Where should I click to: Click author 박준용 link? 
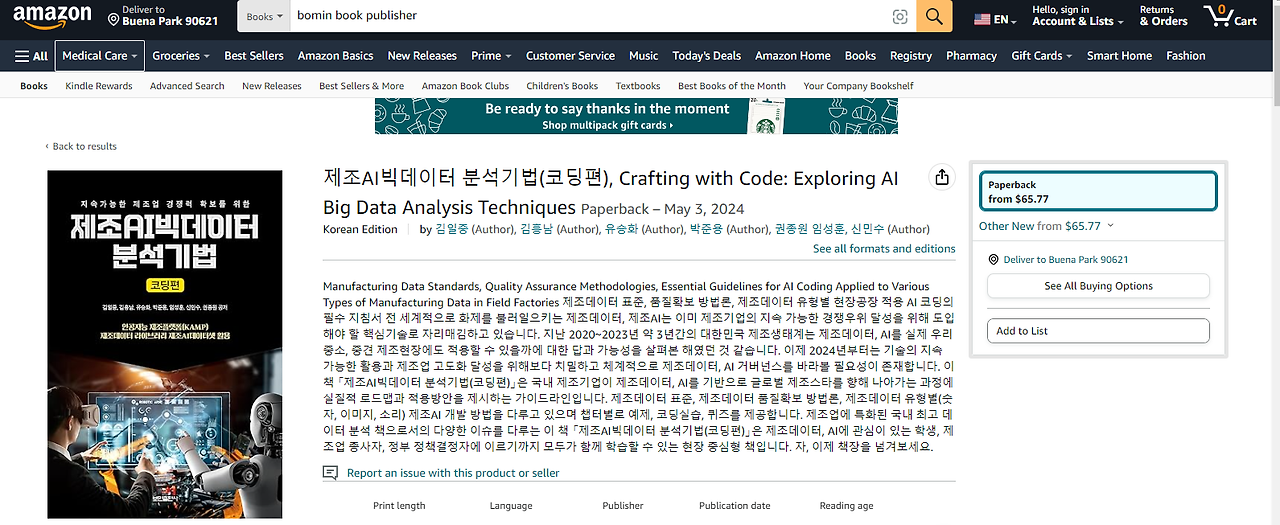(706, 229)
